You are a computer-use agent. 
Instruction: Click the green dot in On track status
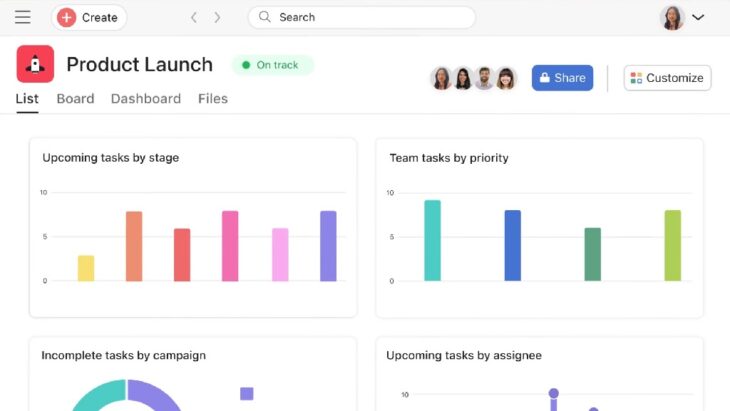(x=246, y=65)
